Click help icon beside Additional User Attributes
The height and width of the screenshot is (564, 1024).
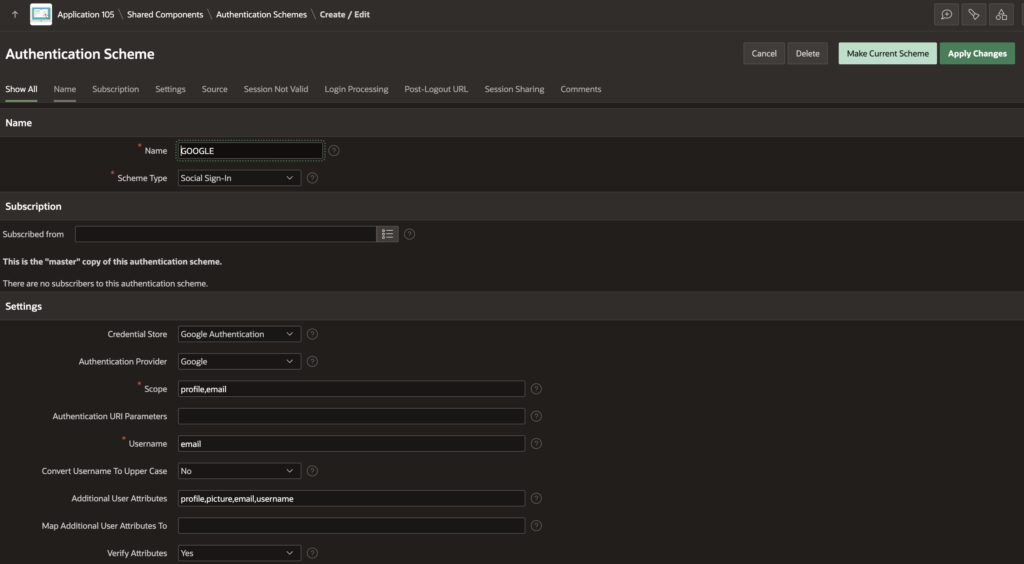[536, 498]
